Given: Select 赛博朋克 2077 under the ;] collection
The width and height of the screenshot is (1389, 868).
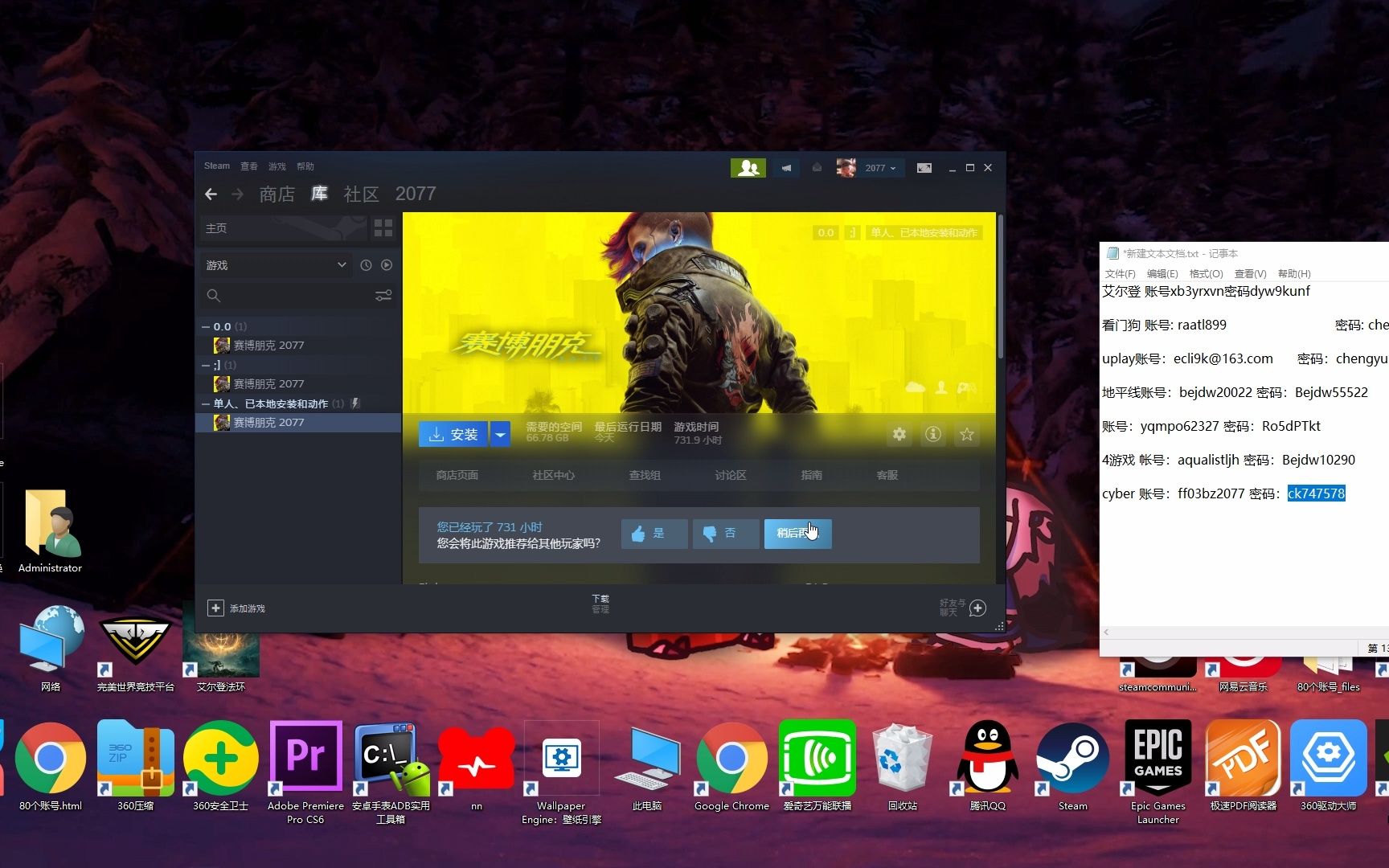Looking at the screenshot, I should tap(298, 384).
